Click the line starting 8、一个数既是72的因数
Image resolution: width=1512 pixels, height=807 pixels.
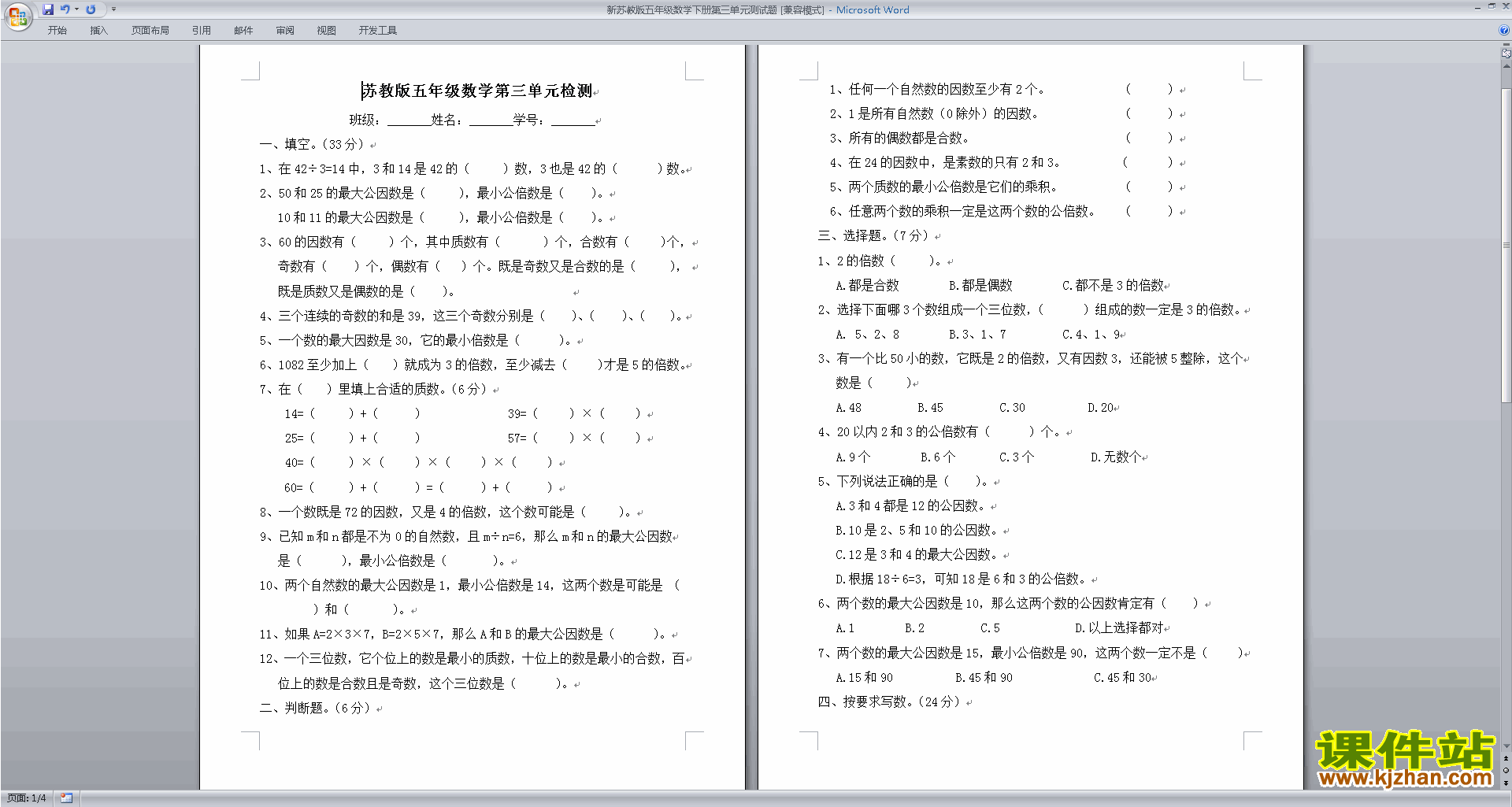click(447, 512)
